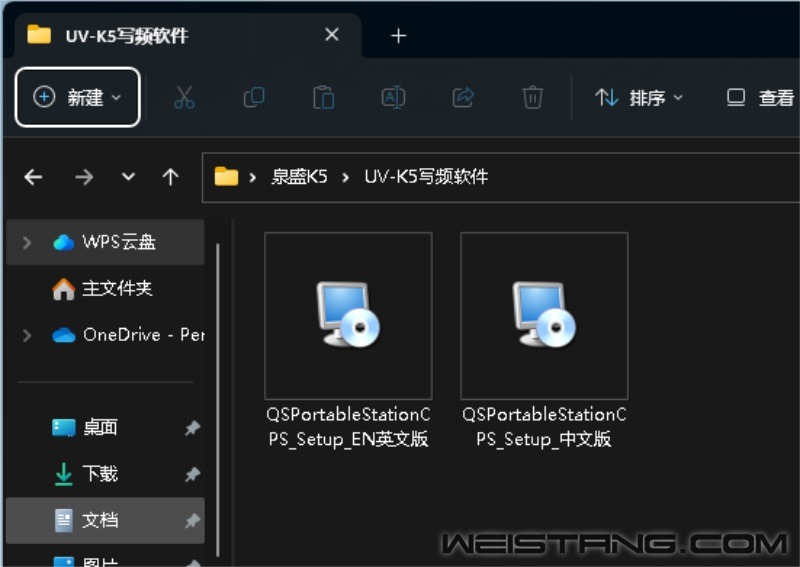The width and height of the screenshot is (800, 567).
Task: Select the QSPortableStationCPS_Setup_中文版 installer thumbnail
Action: [544, 315]
